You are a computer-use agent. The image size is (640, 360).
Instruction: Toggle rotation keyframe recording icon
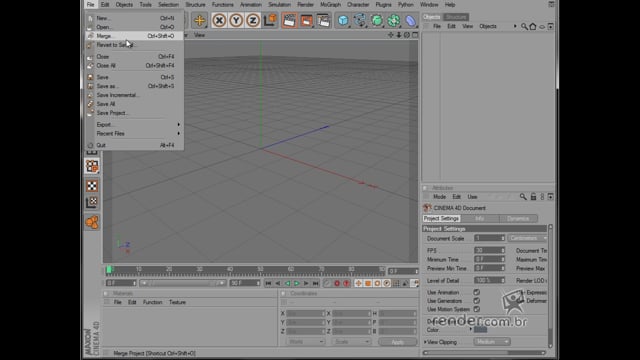tap(377, 283)
